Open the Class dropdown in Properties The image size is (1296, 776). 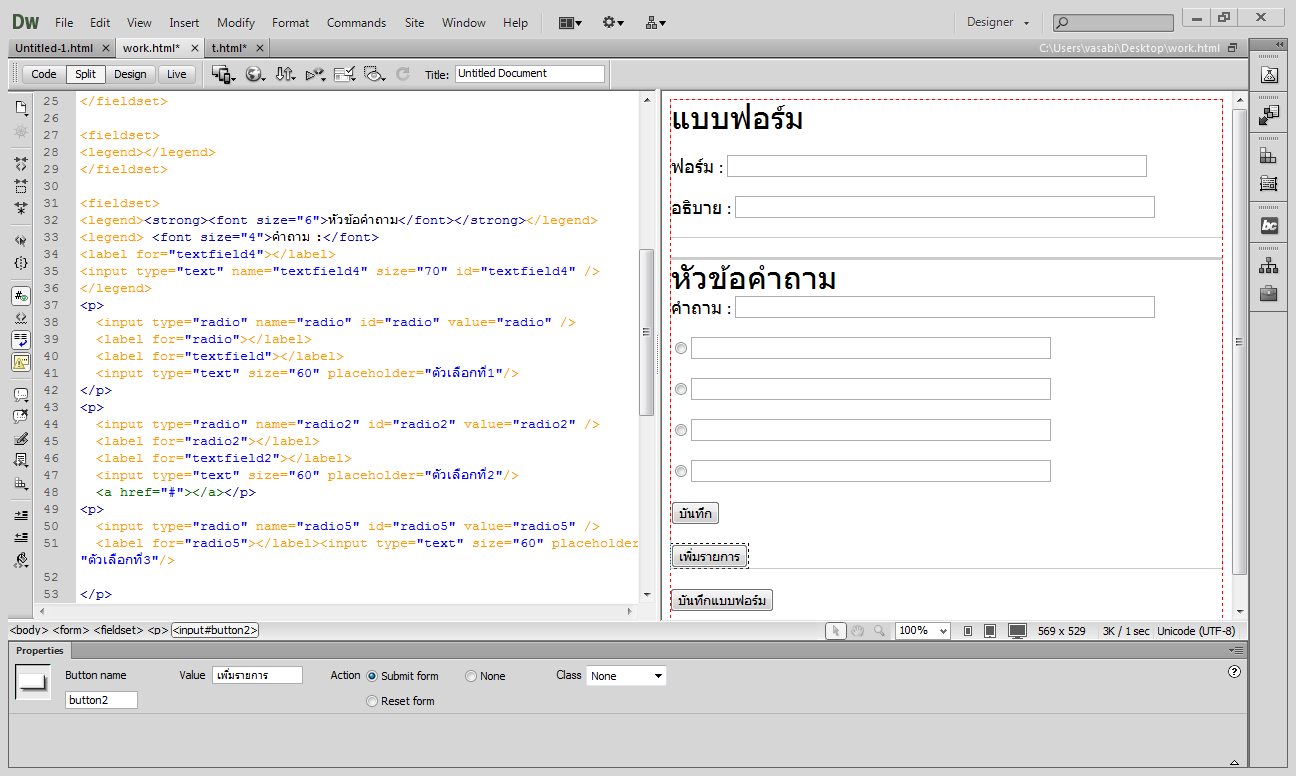[x=626, y=676]
